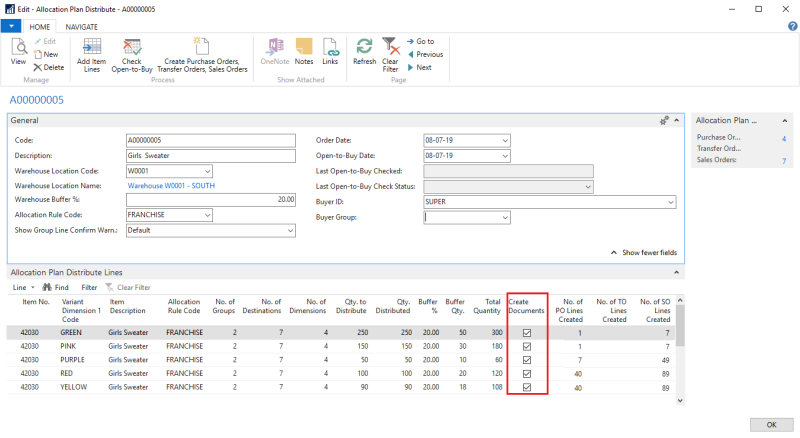Screen dimensions: 800x438
Task: Toggle Create Documents for YELLOW row
Action: click(x=527, y=387)
